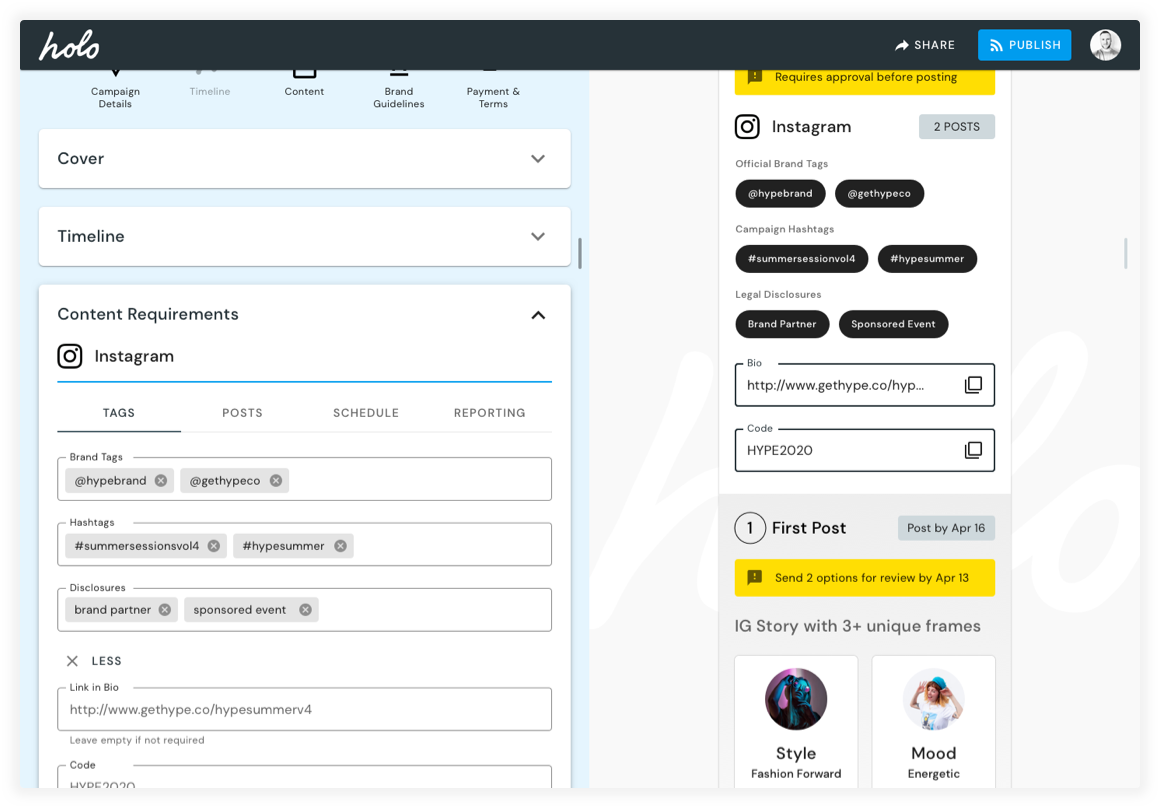Remove the @hypebrand brand tag

[x=161, y=481]
